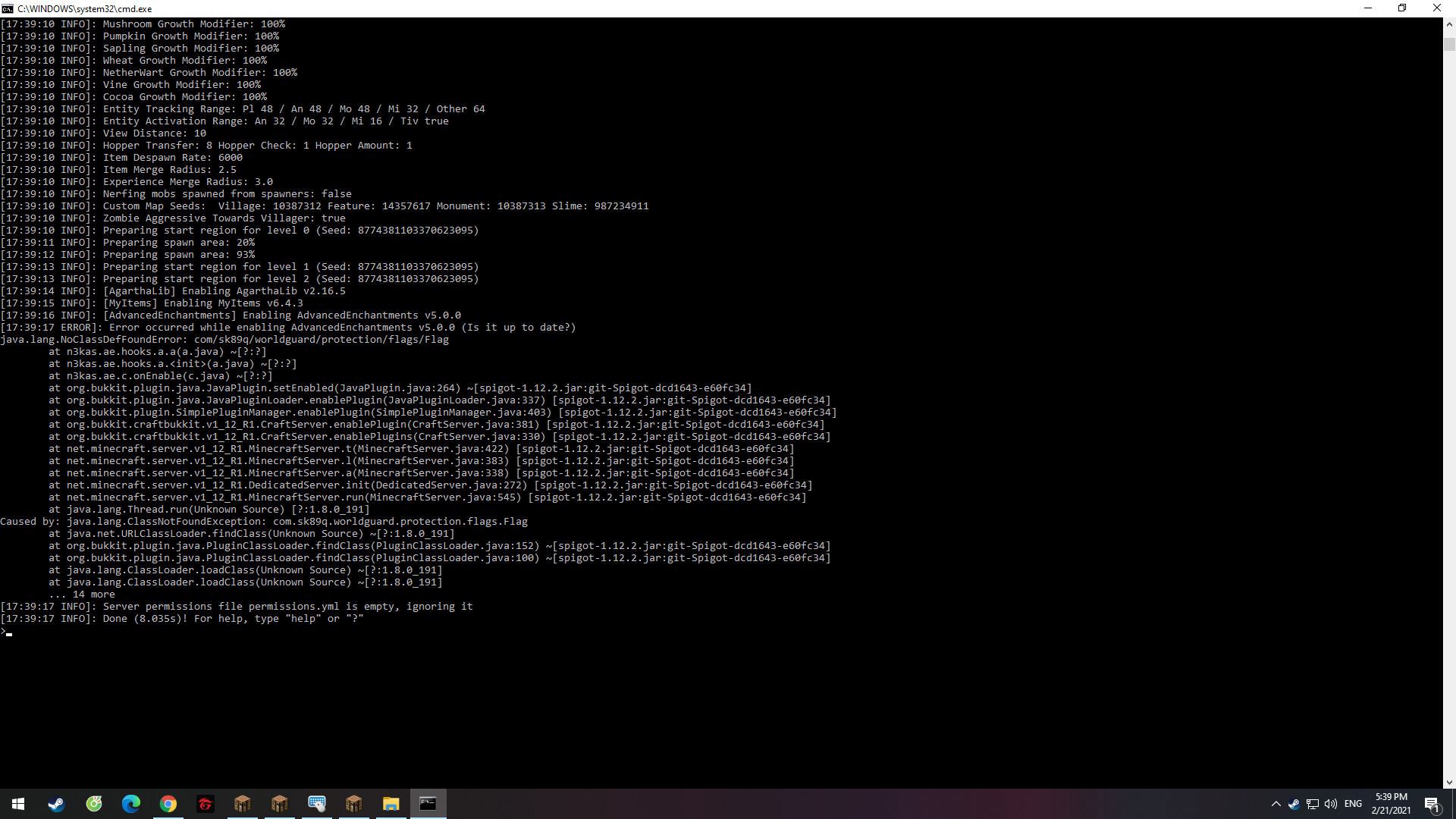Expand hidden system tray icons chevron
The width and height of the screenshot is (1456, 819).
[1276, 804]
